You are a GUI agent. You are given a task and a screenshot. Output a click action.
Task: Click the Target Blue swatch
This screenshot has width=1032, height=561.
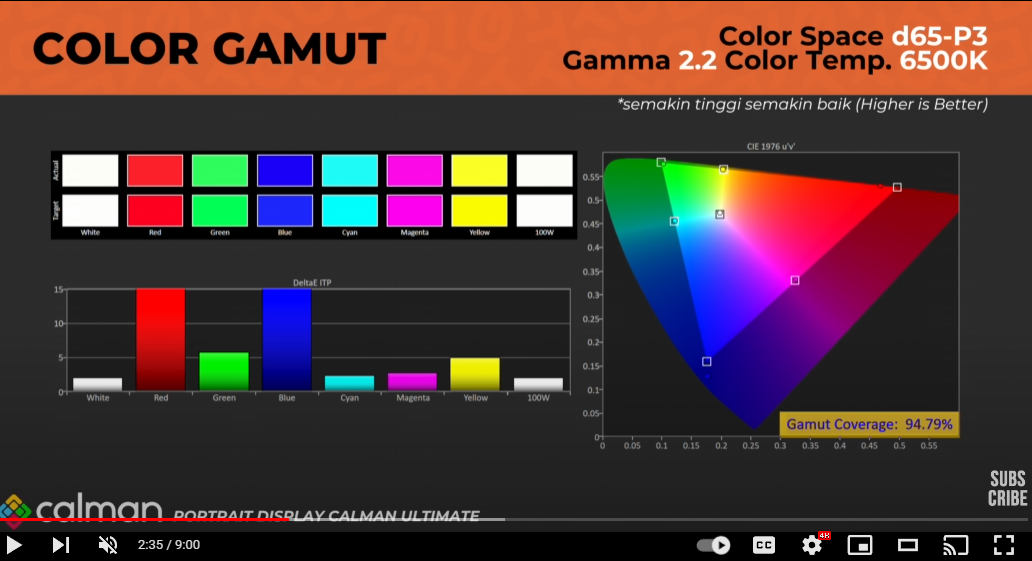(x=284, y=211)
